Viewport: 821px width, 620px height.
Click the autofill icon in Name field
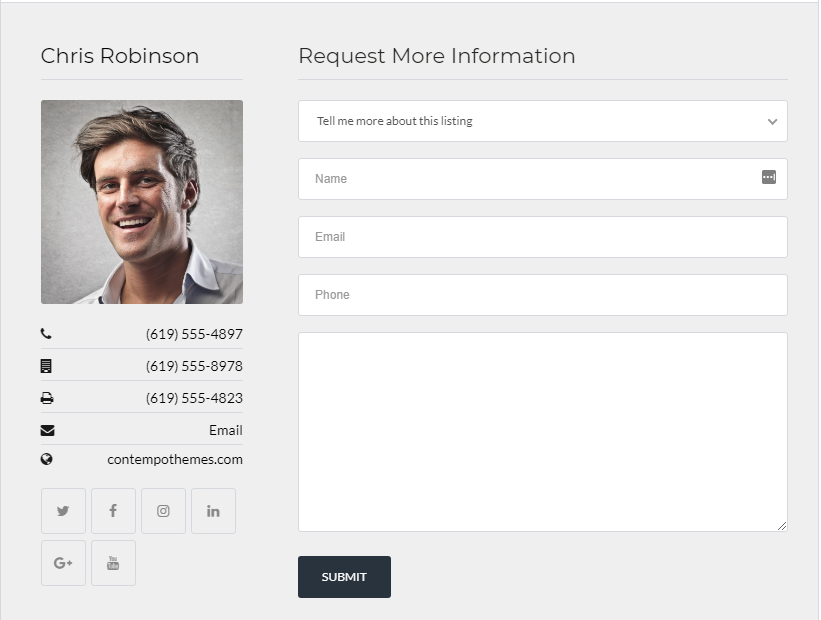point(768,177)
